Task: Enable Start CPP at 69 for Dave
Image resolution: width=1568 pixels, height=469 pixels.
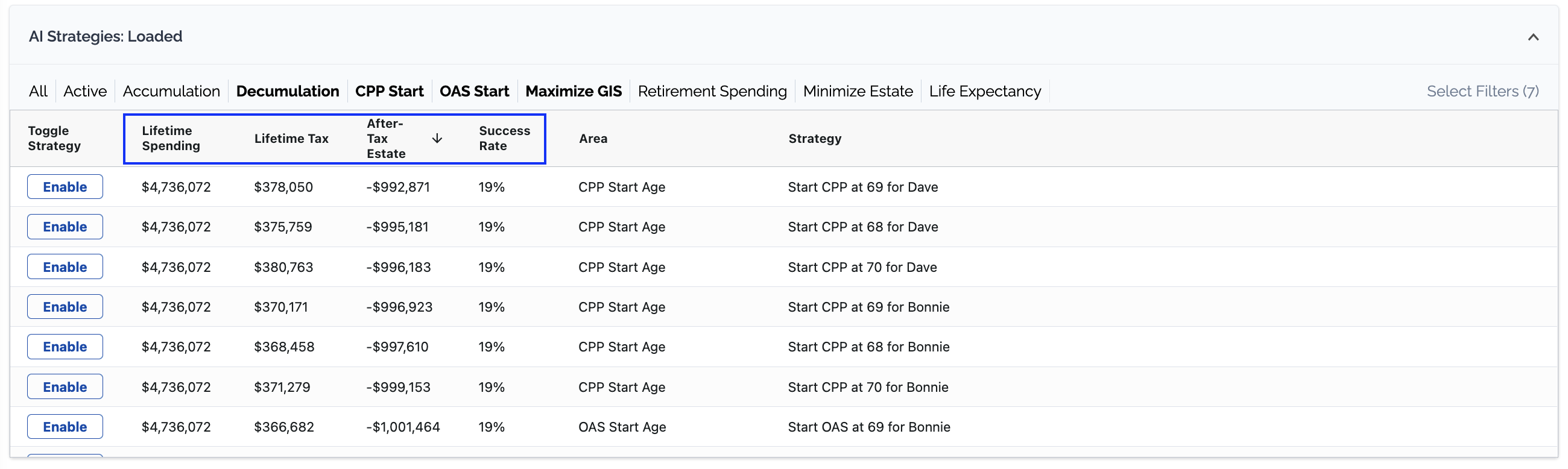Action: click(x=65, y=187)
